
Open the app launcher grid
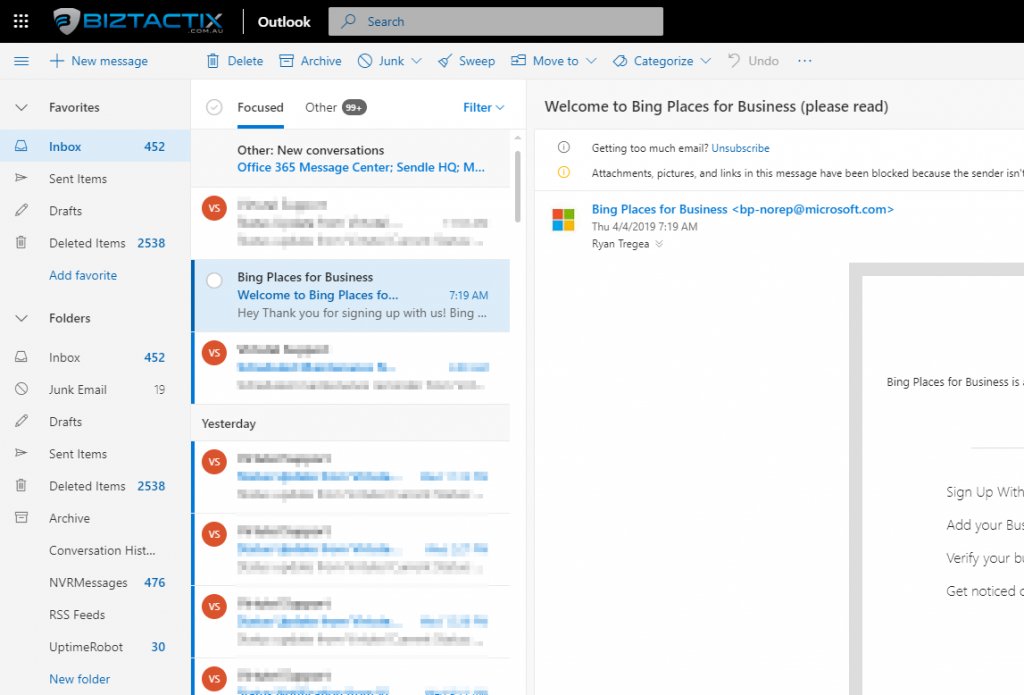[x=21, y=22]
